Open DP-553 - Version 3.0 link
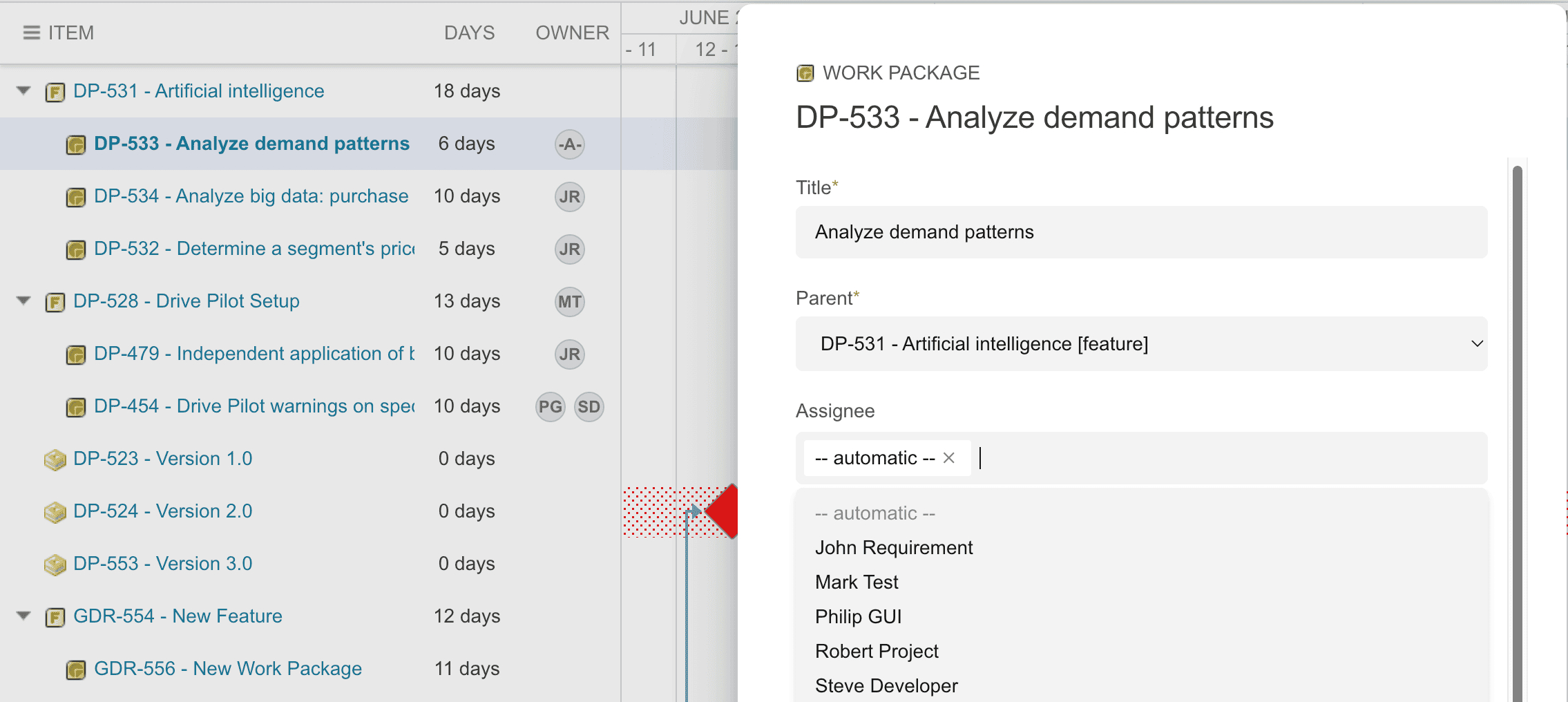1568x702 pixels. (x=163, y=564)
